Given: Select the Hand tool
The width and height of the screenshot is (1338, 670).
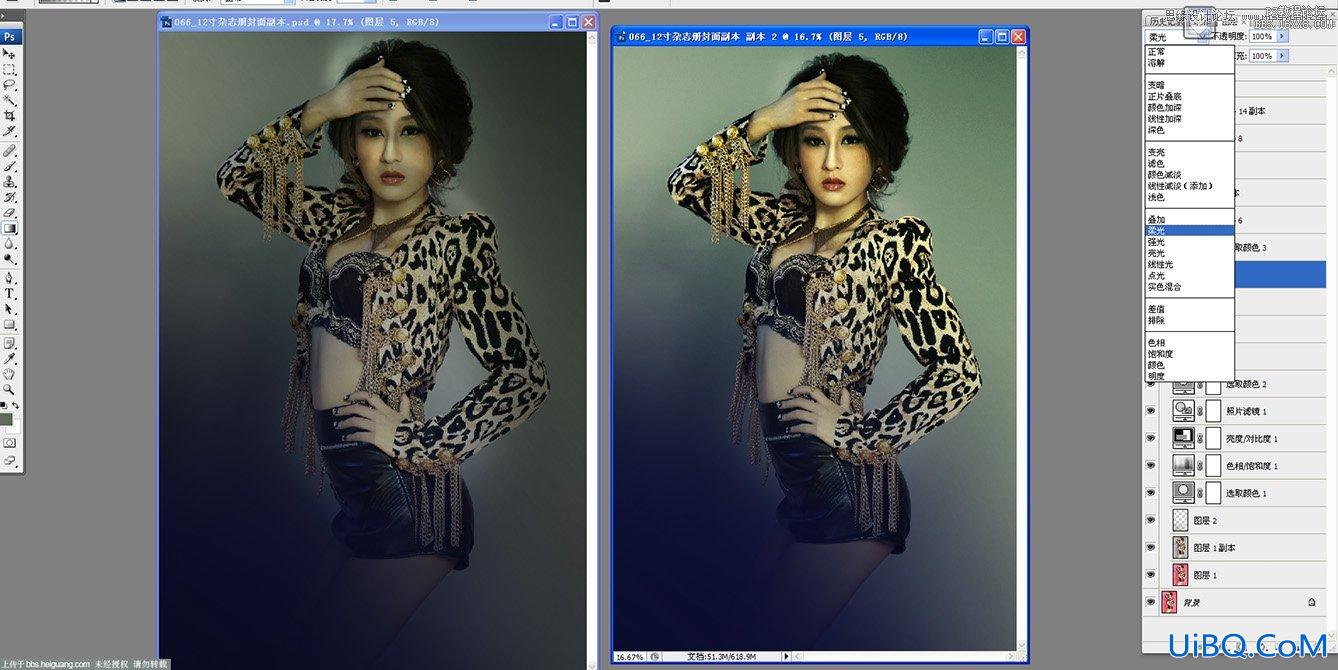Looking at the screenshot, I should click(9, 374).
